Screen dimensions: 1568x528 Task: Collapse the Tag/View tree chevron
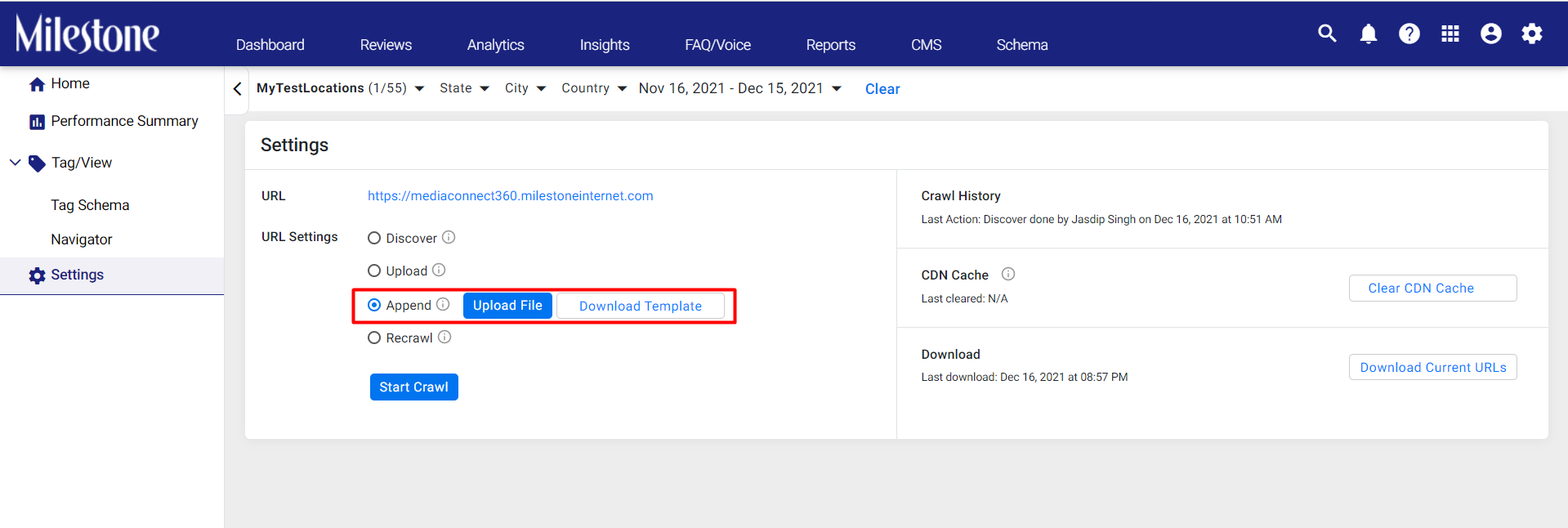click(x=15, y=163)
